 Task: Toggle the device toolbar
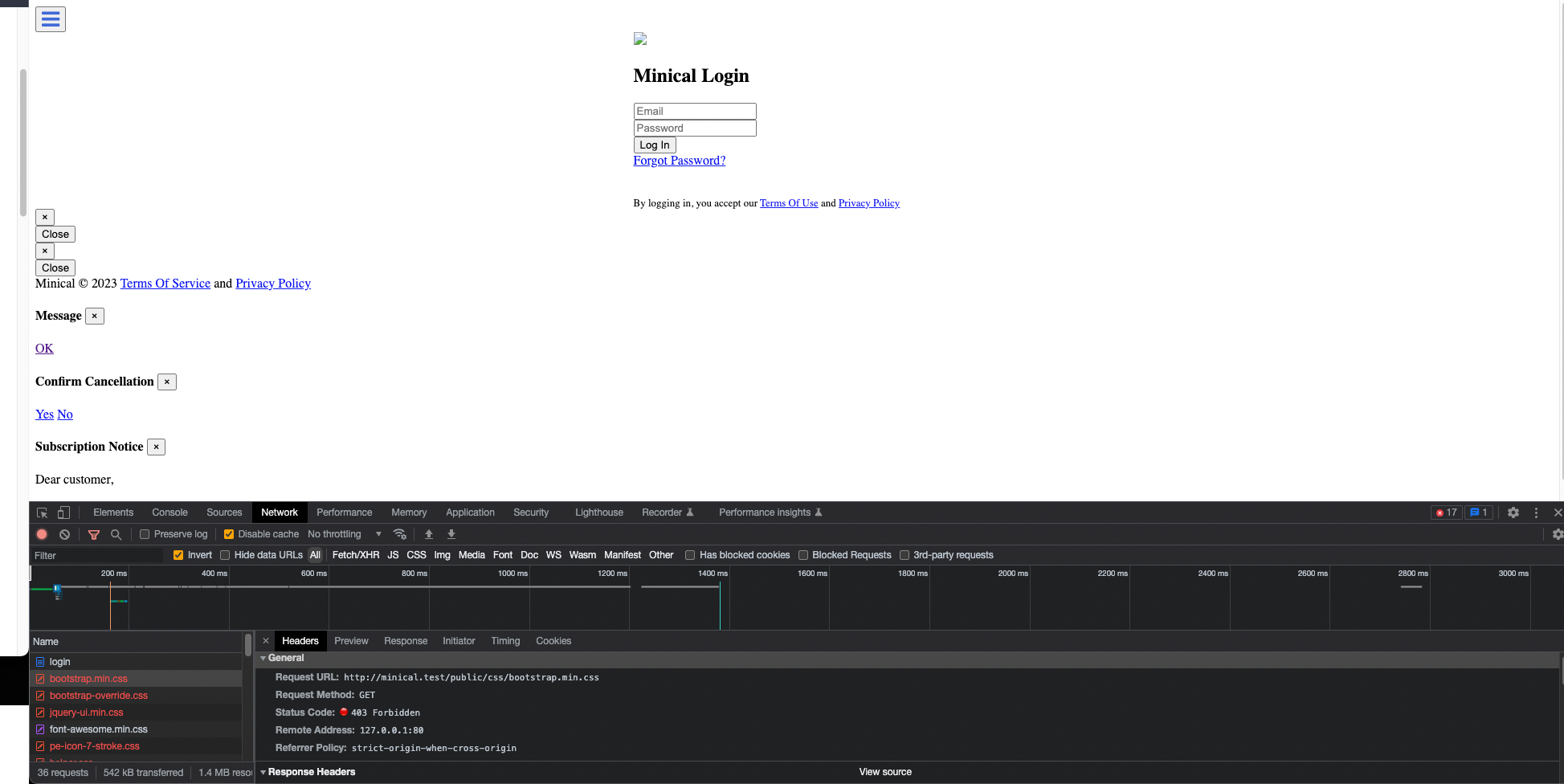point(63,512)
